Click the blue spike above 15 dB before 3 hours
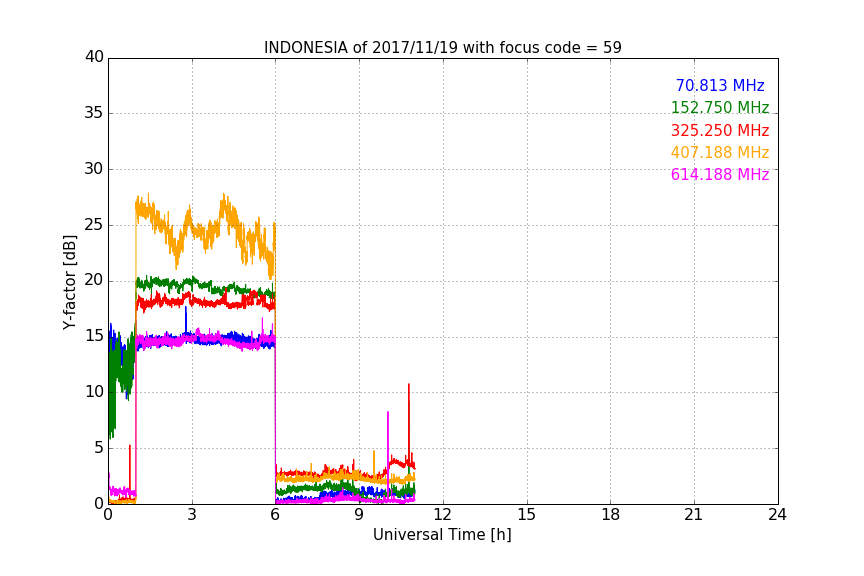The image size is (864, 576). coord(186,308)
